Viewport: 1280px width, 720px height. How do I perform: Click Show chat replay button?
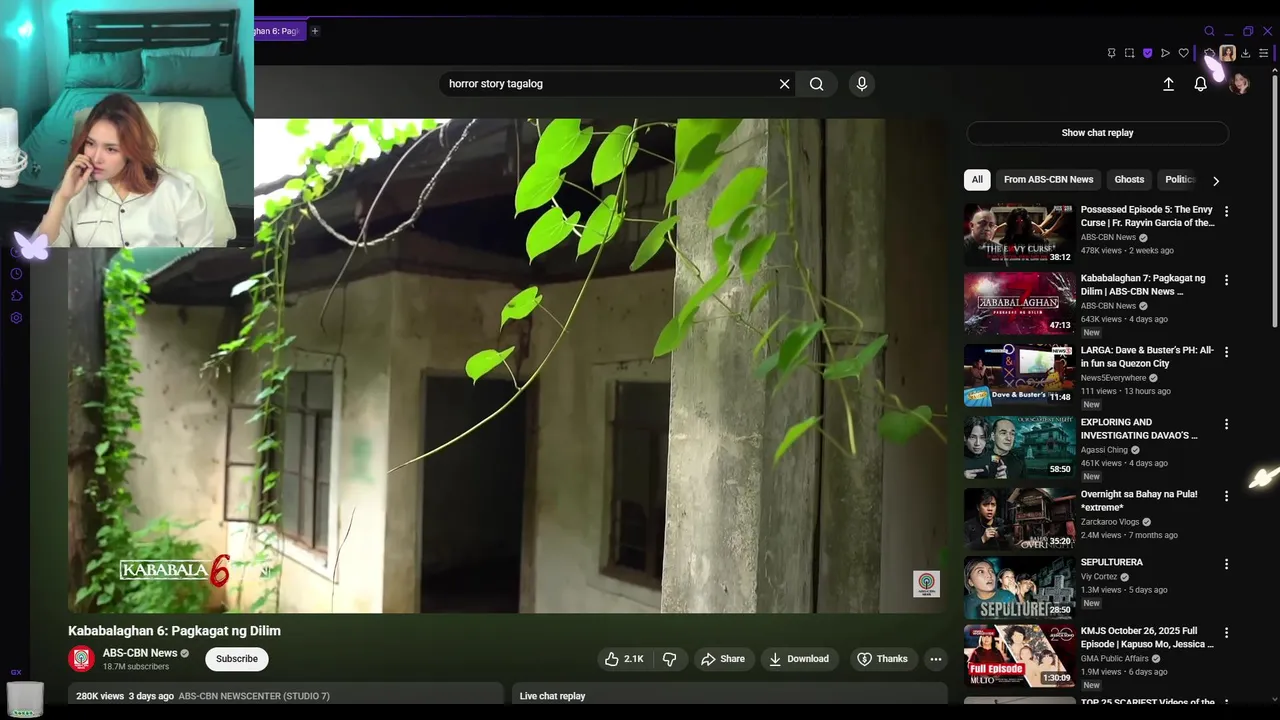coord(1097,133)
